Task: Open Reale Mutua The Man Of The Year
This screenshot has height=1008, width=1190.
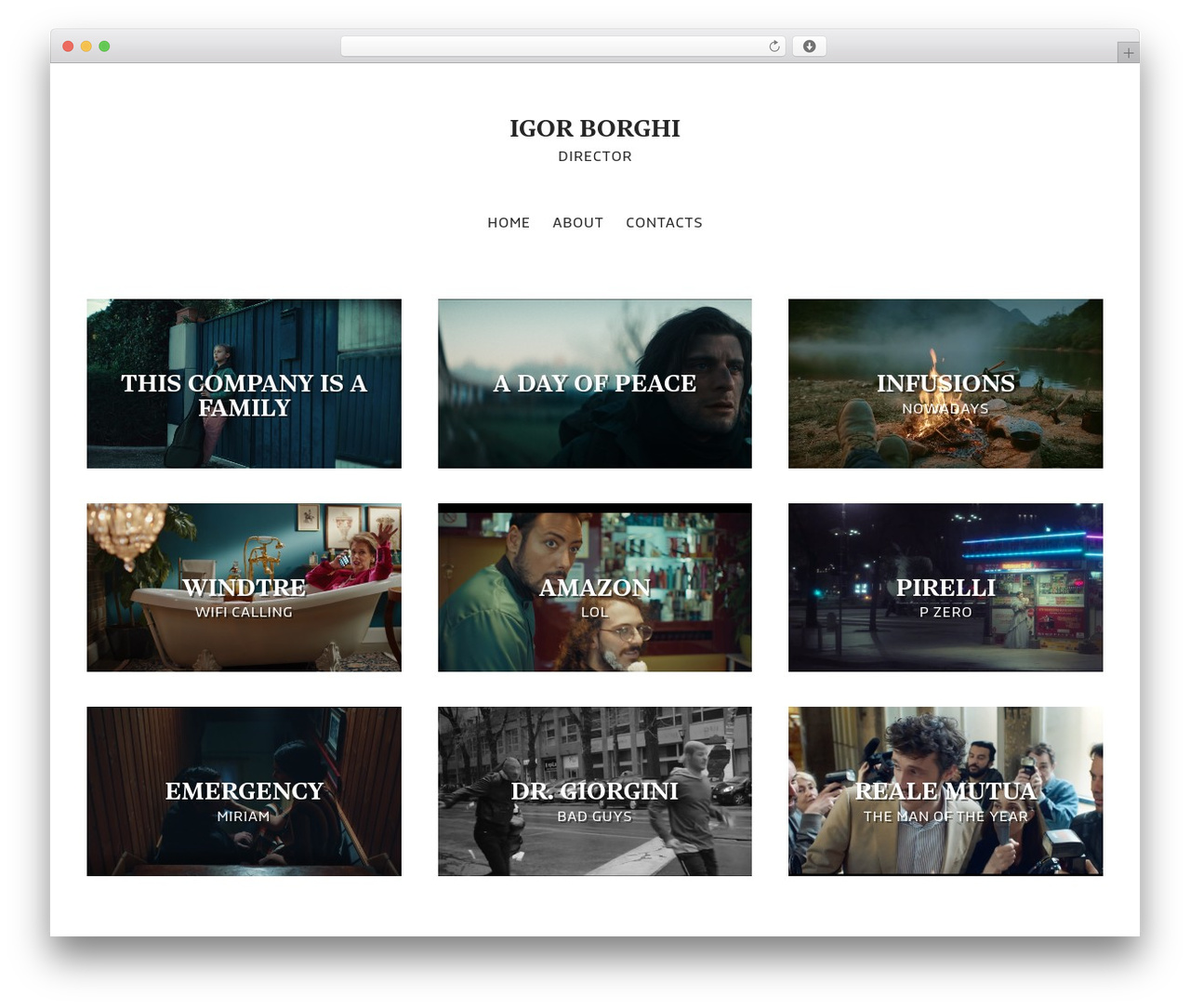Action: tap(945, 791)
